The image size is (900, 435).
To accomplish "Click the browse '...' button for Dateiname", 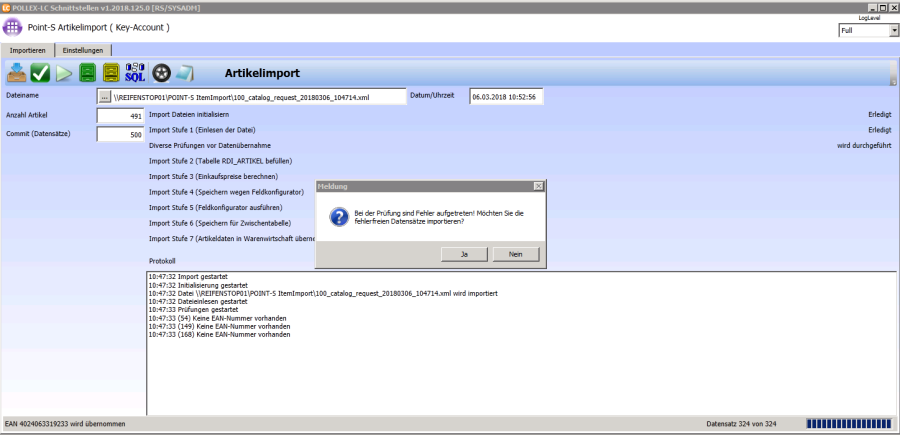I will [104, 97].
